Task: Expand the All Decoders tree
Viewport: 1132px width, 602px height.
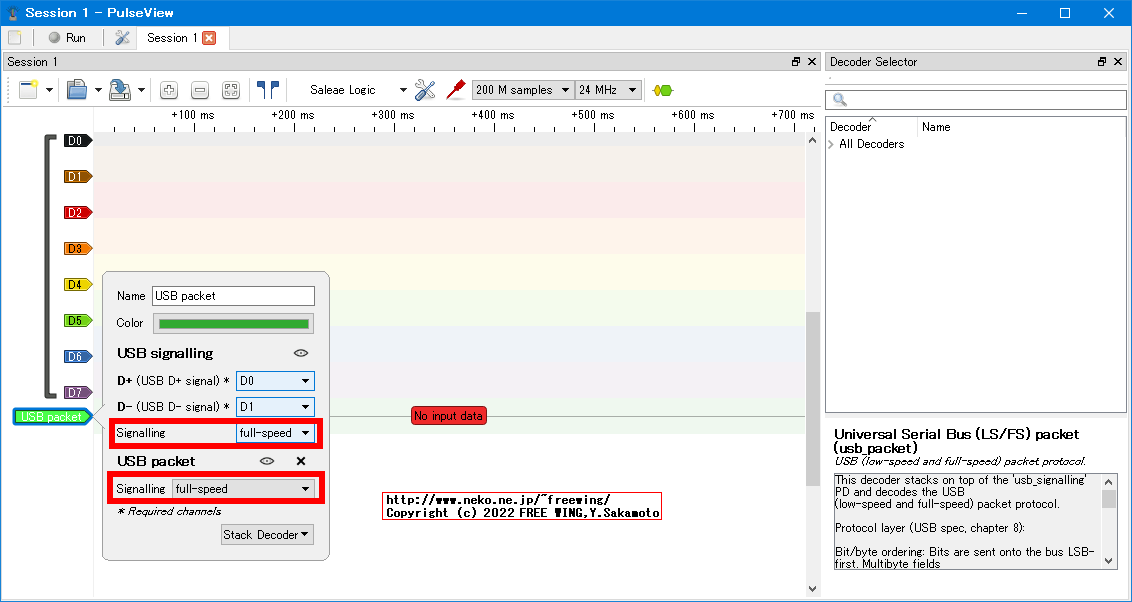Action: (x=833, y=143)
